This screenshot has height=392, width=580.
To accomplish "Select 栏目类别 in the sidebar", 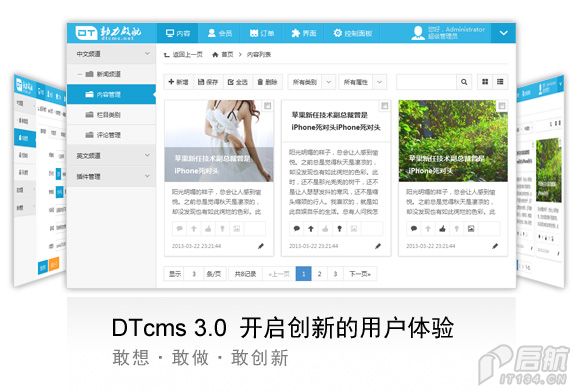I will (x=111, y=115).
